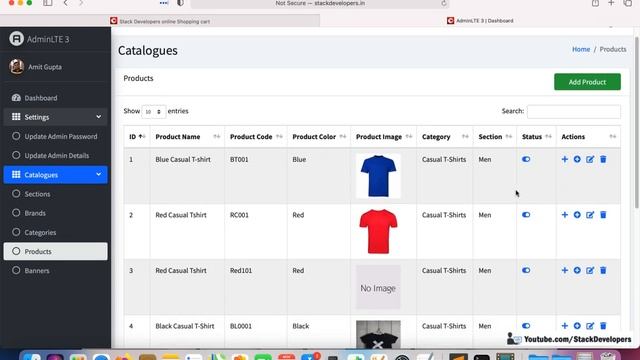Open Update Admin Password page
Image resolution: width=640 pixels, height=360 pixels.
point(56,136)
